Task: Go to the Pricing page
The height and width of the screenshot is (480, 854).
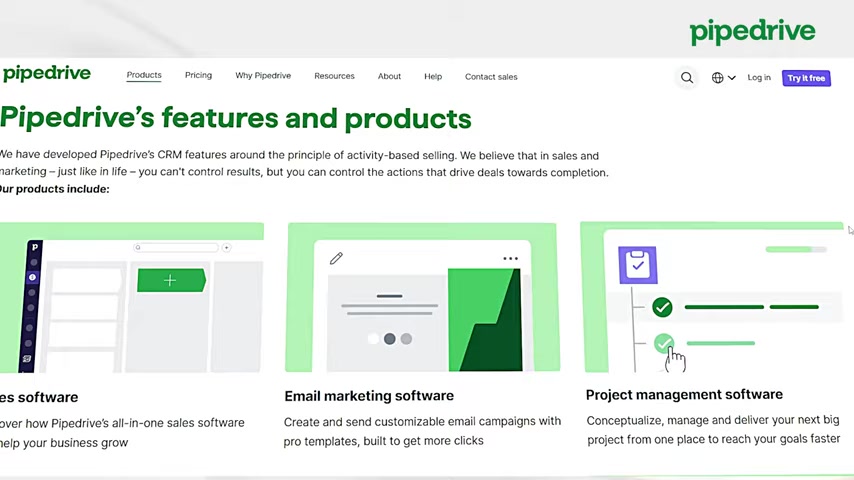Action: coord(198,75)
